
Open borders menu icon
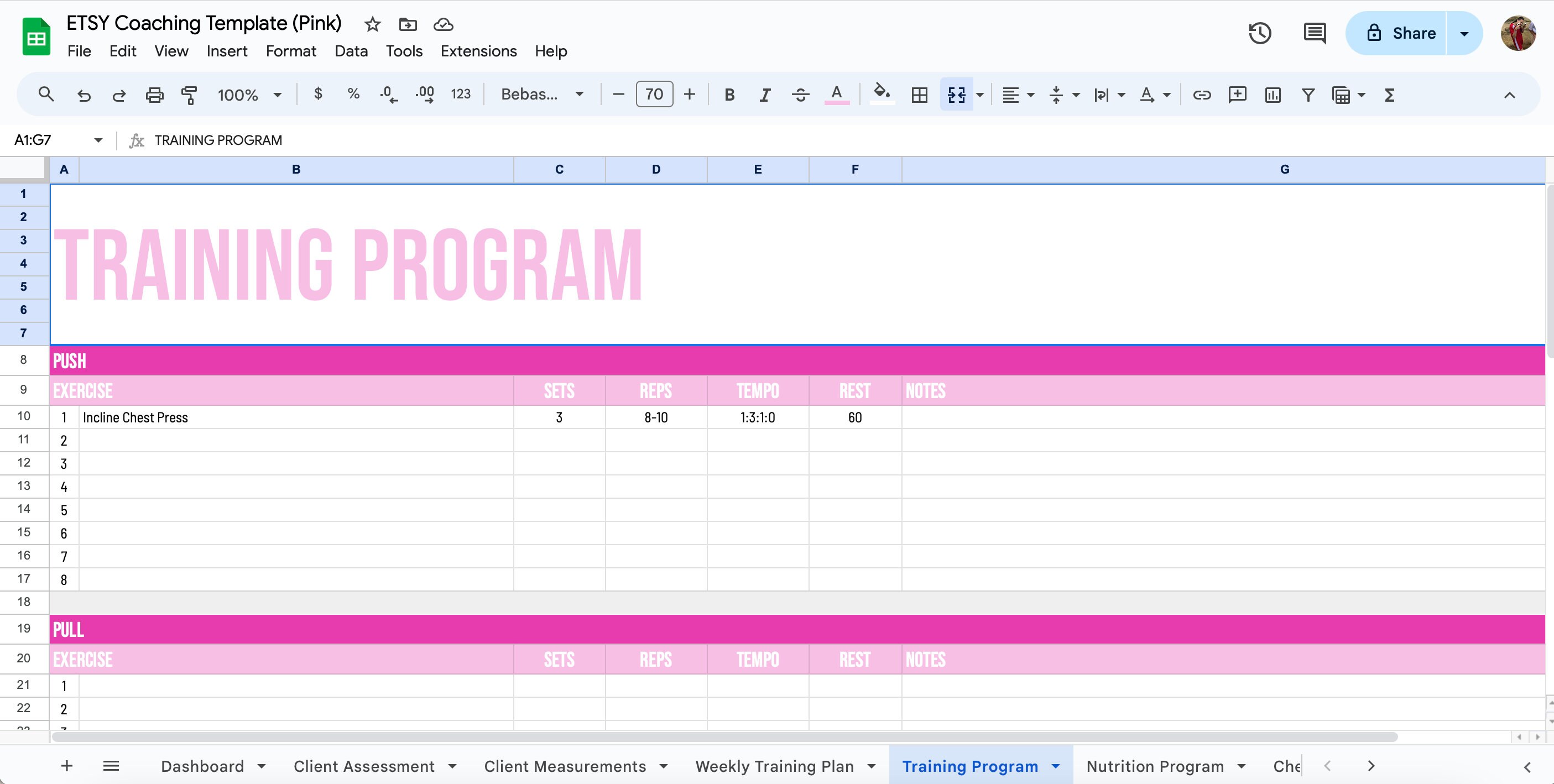point(919,95)
